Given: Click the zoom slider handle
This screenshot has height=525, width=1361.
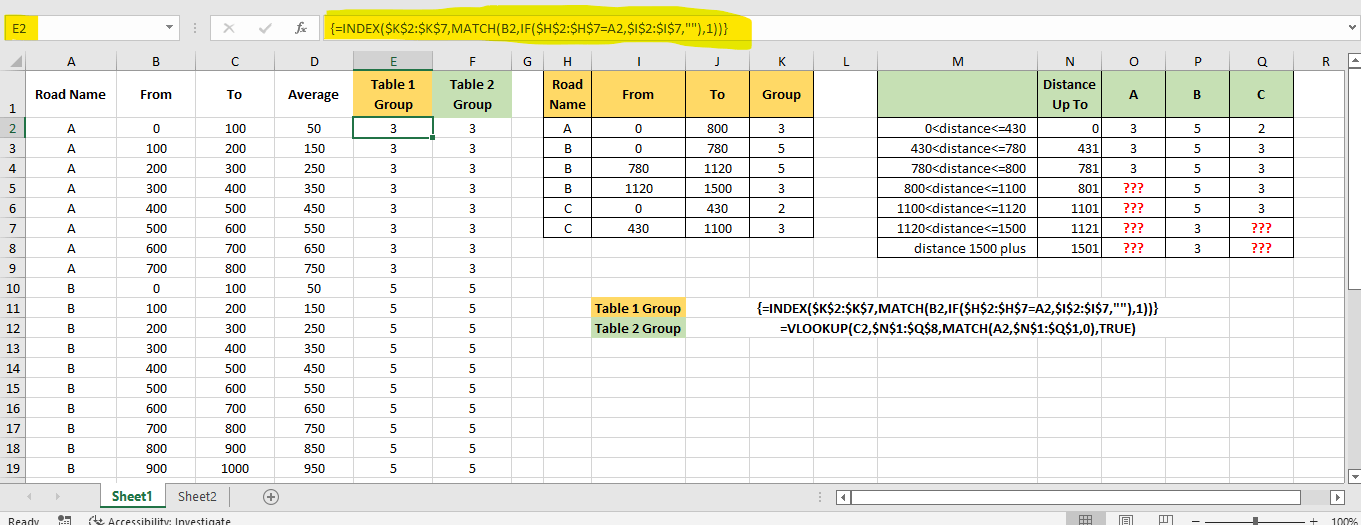Looking at the screenshot, I should 1255,521.
